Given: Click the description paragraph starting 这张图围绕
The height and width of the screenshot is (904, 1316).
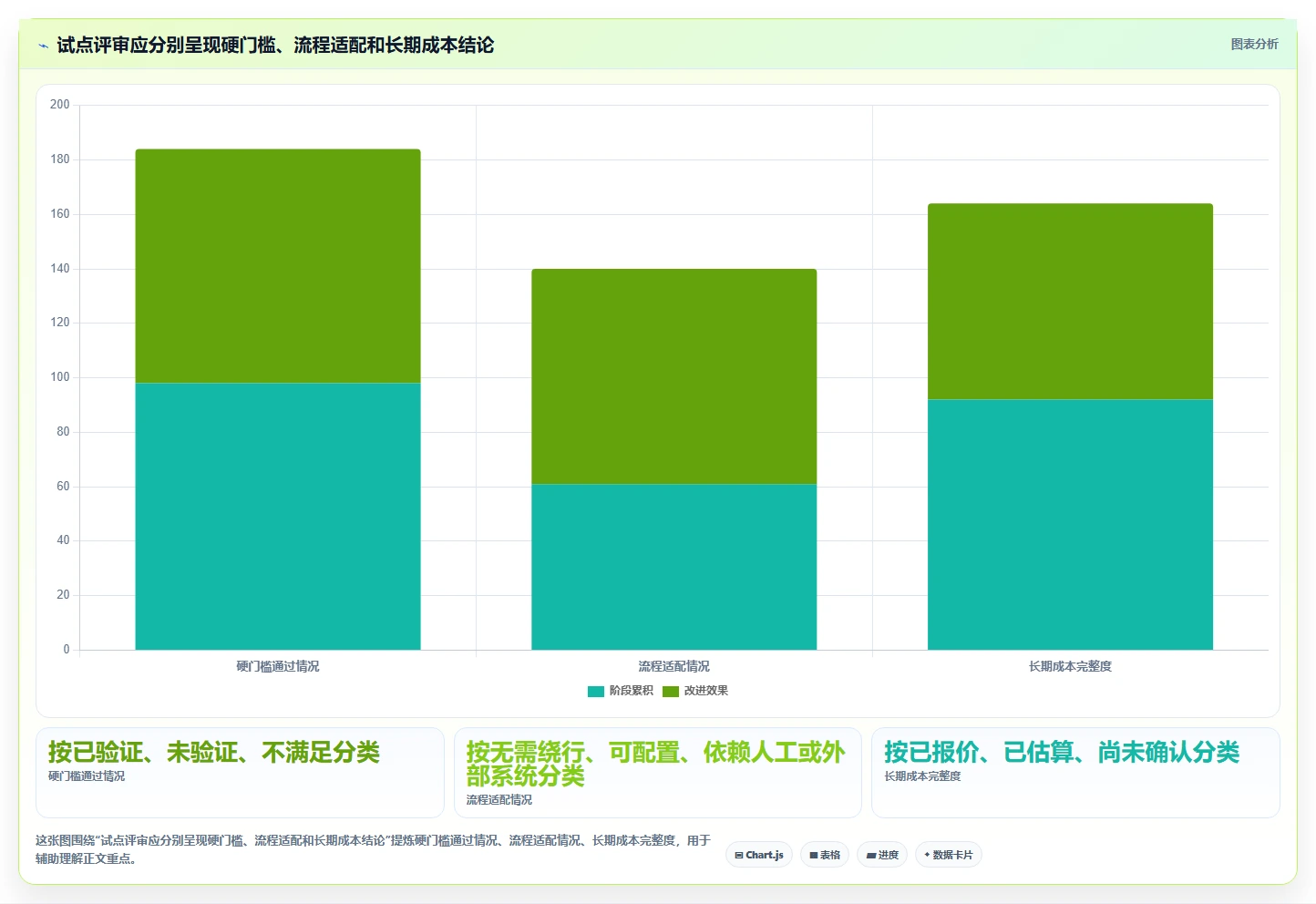Looking at the screenshot, I should tap(373, 849).
